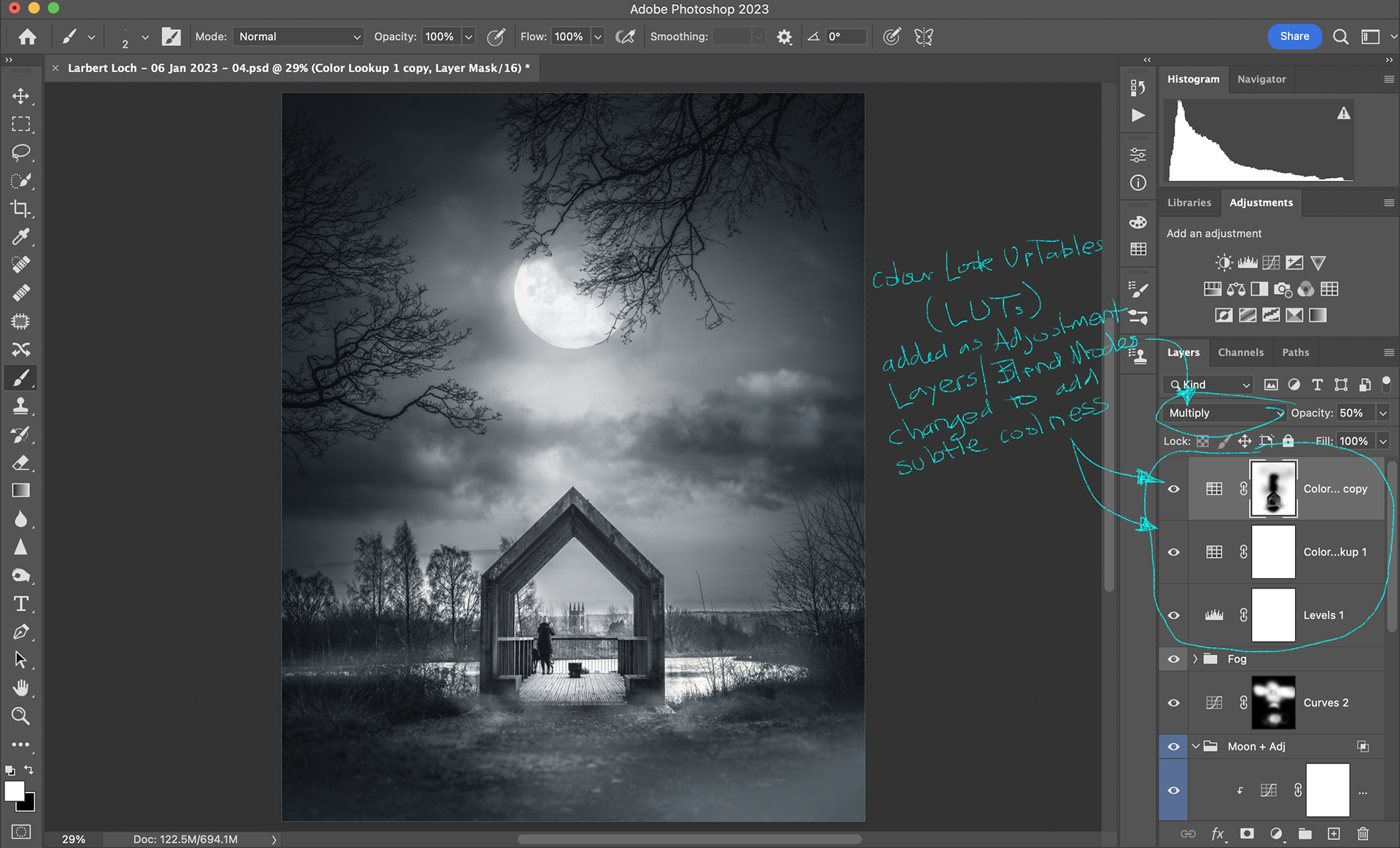Switch to the Navigator tab
This screenshot has width=1400, height=848.
click(1261, 79)
